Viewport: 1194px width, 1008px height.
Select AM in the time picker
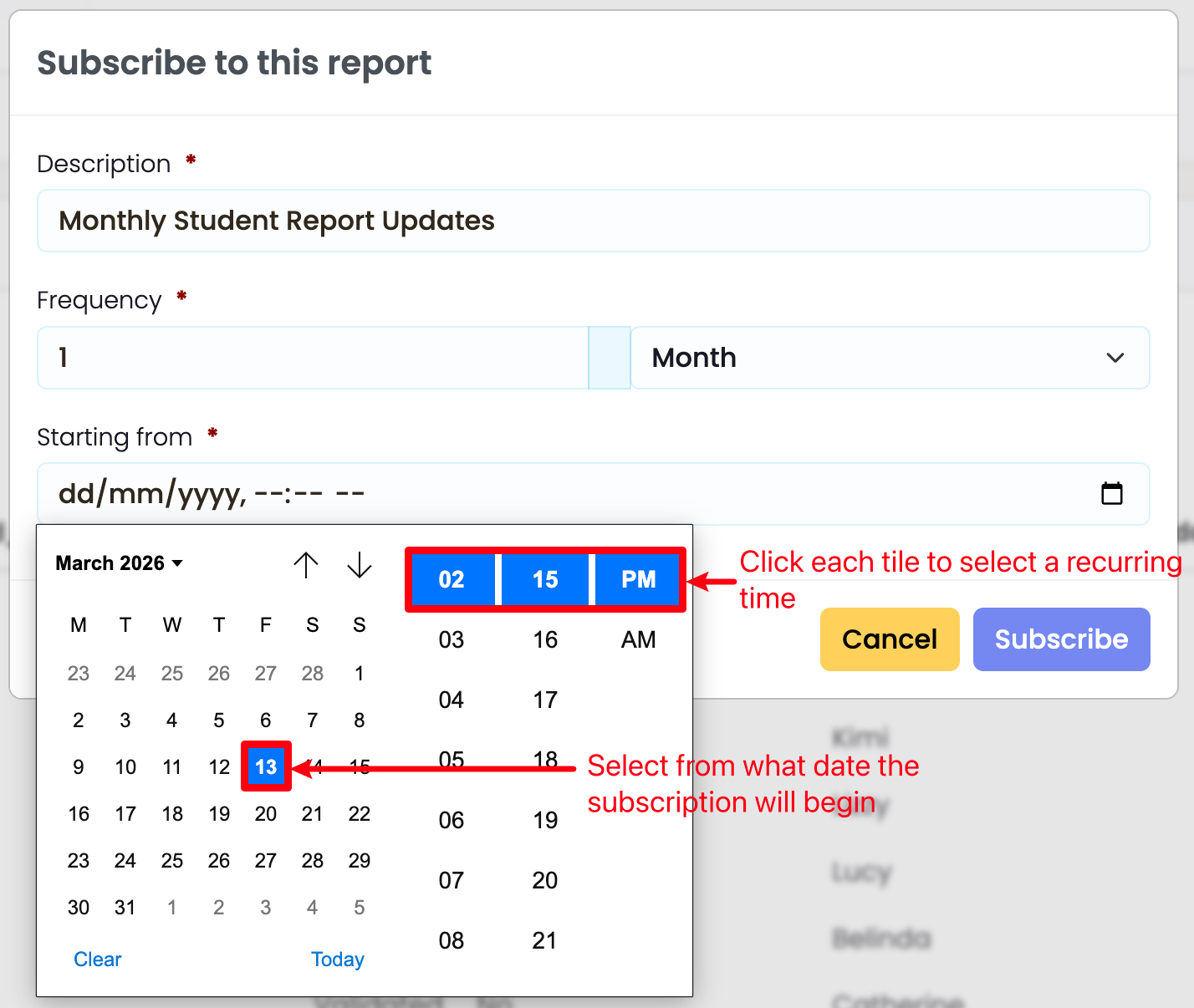[x=638, y=640]
